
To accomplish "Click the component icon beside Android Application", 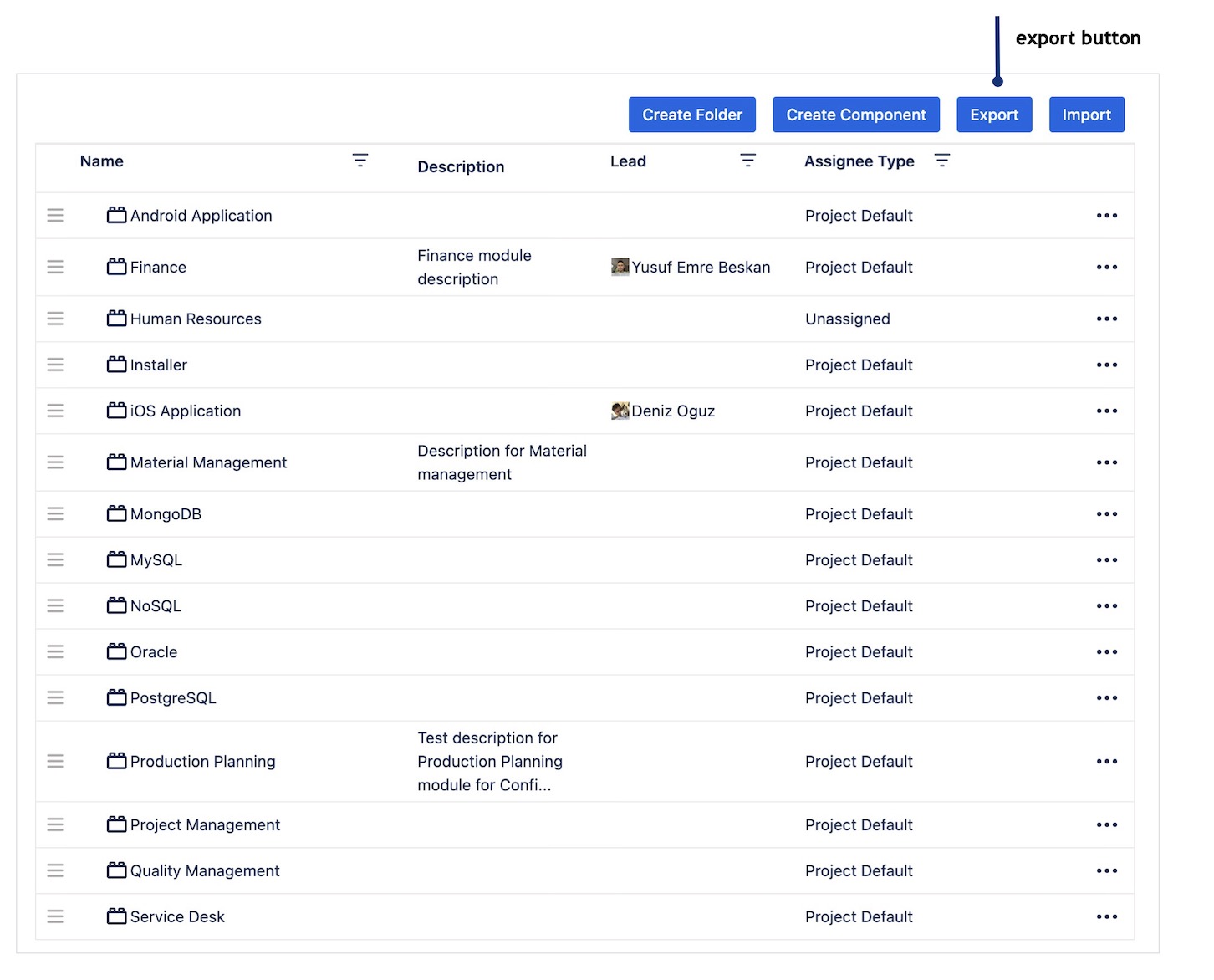I will coord(115,215).
